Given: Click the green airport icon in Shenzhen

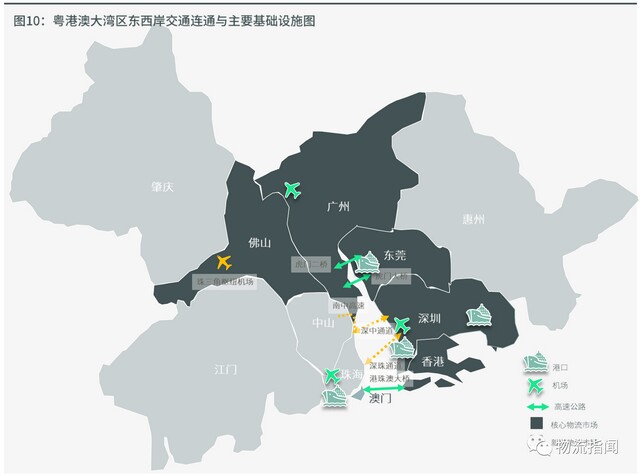Looking at the screenshot, I should click(402, 324).
